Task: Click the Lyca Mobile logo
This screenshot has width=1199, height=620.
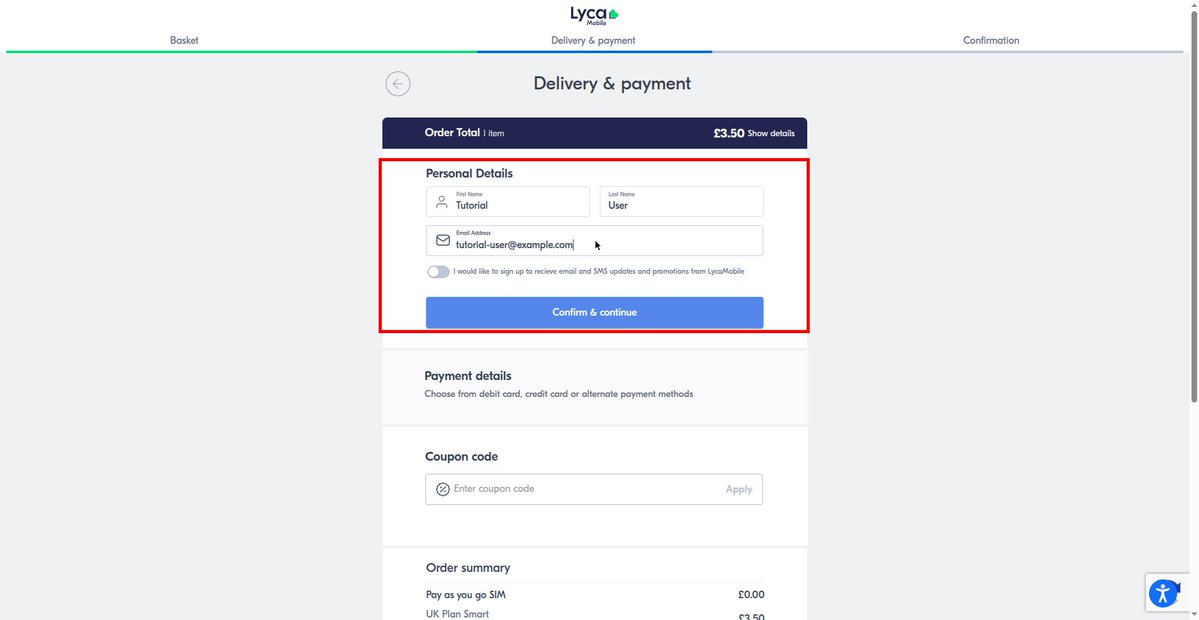Action: pyautogui.click(x=594, y=15)
